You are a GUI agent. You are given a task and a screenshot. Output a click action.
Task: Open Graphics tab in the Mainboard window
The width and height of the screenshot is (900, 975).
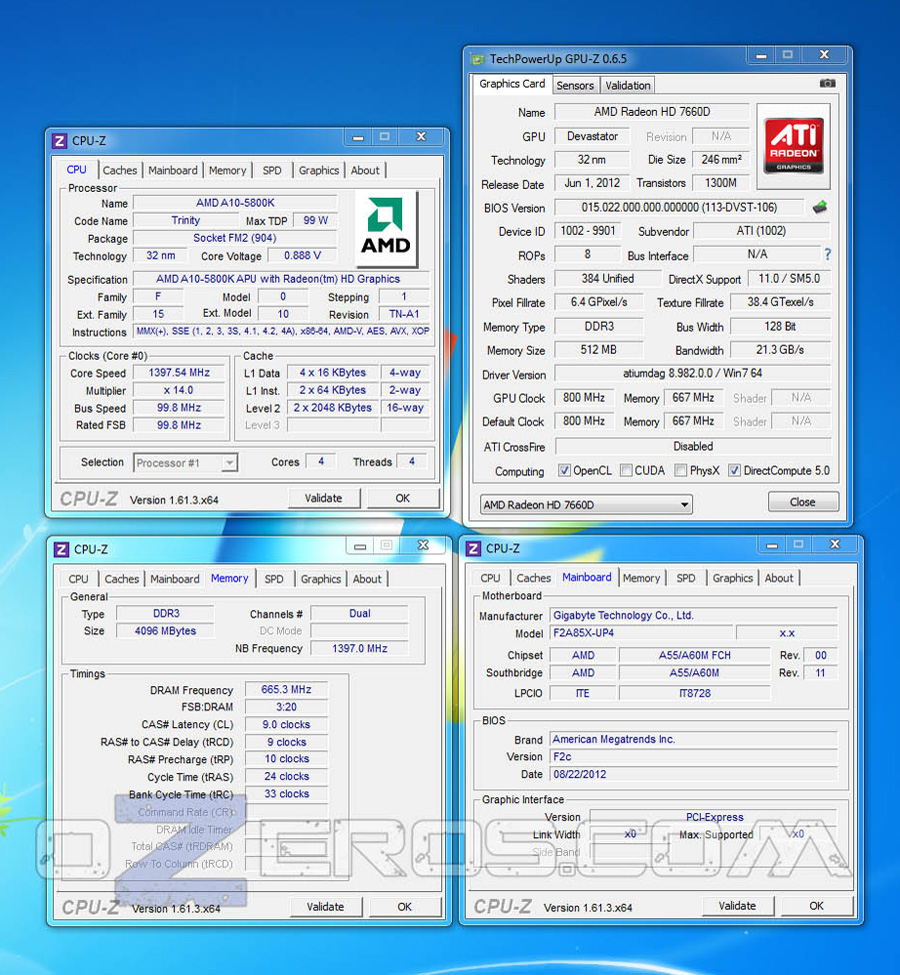coord(733,578)
